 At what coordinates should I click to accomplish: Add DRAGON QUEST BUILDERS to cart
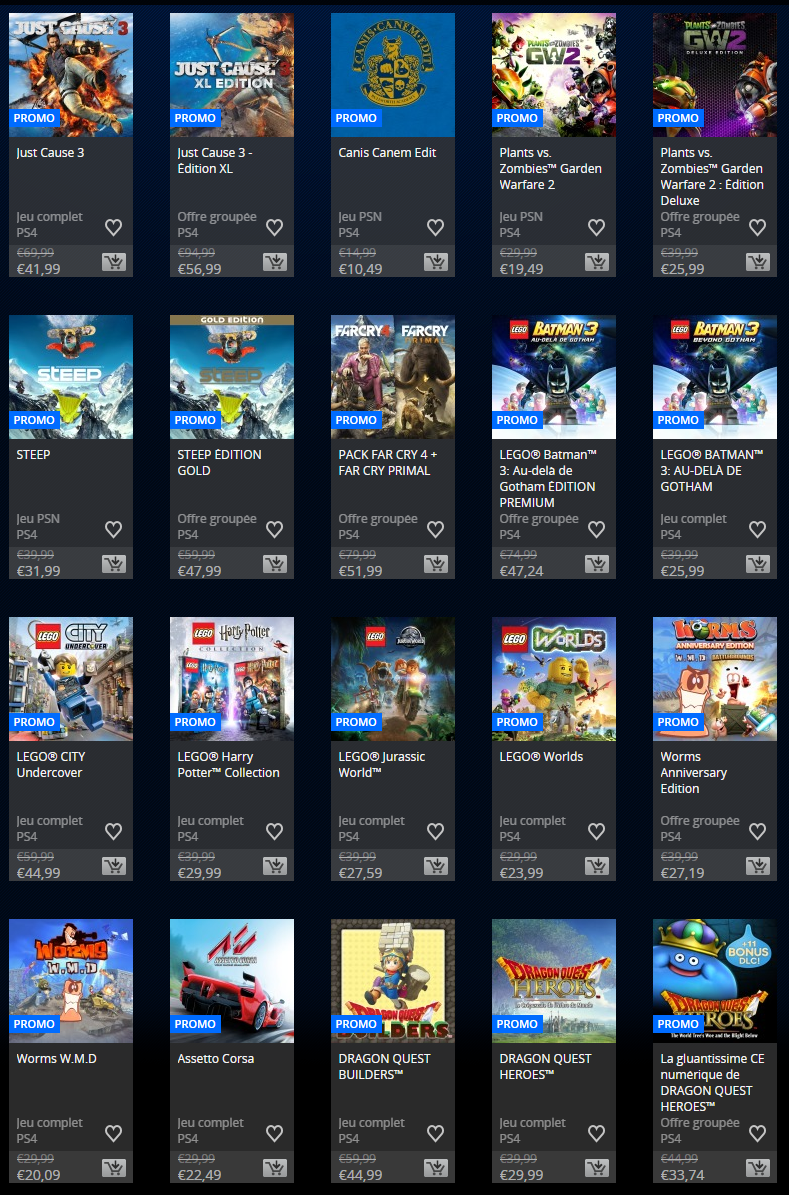click(435, 1169)
